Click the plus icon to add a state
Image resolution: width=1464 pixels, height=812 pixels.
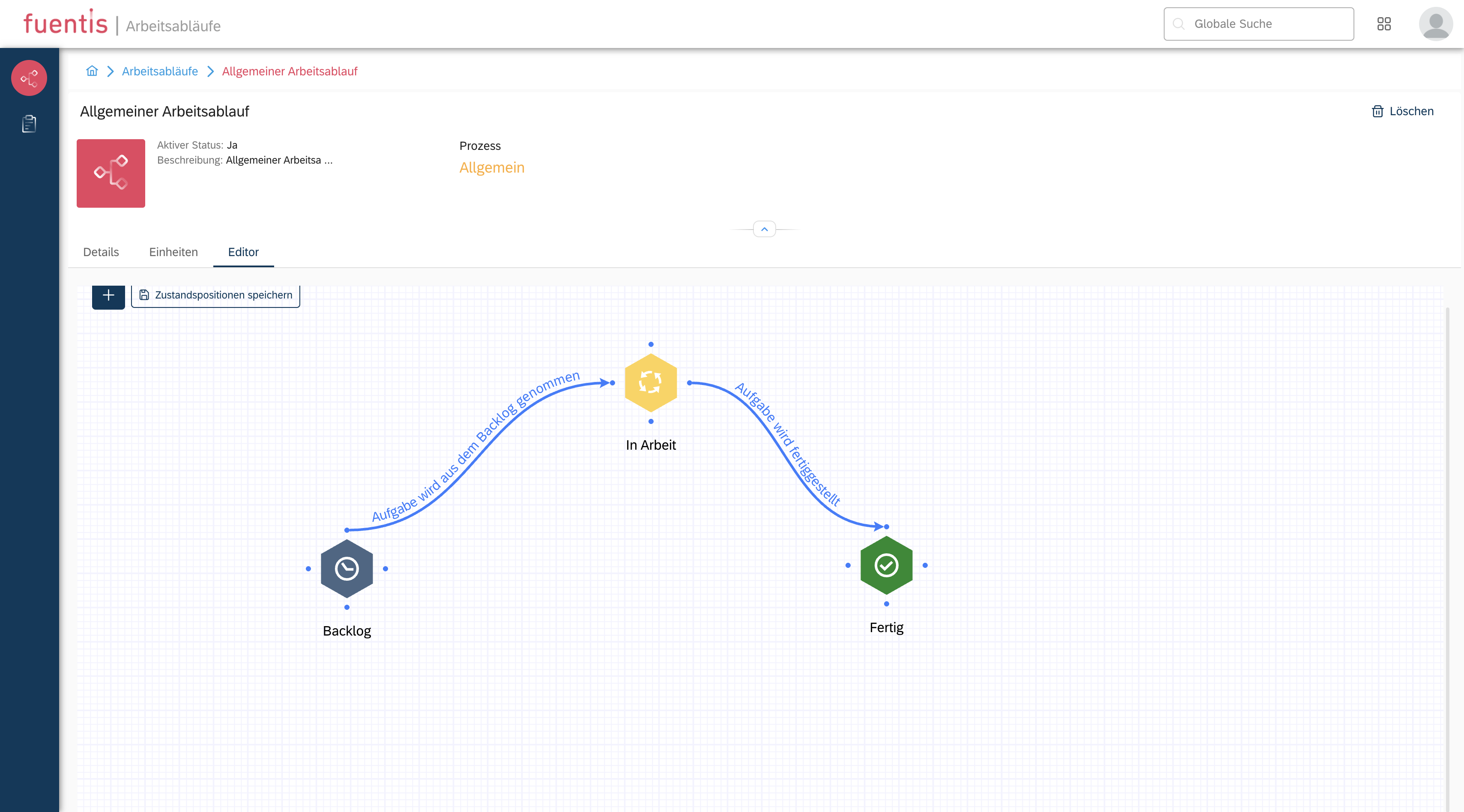[x=108, y=295]
